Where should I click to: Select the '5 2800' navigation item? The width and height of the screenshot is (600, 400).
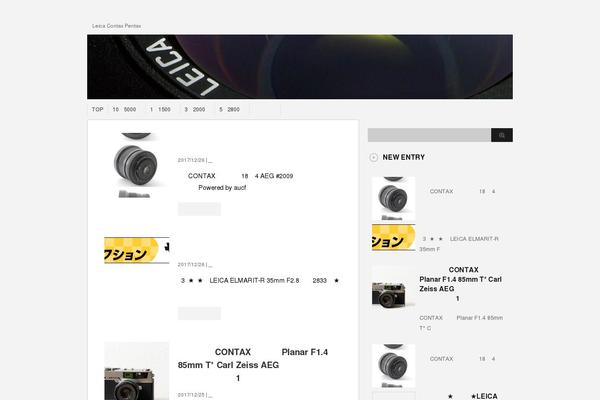[230, 109]
